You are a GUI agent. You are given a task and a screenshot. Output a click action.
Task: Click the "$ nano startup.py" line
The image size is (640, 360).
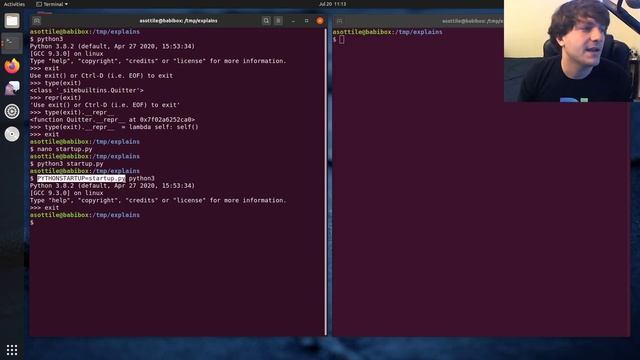(x=61, y=149)
